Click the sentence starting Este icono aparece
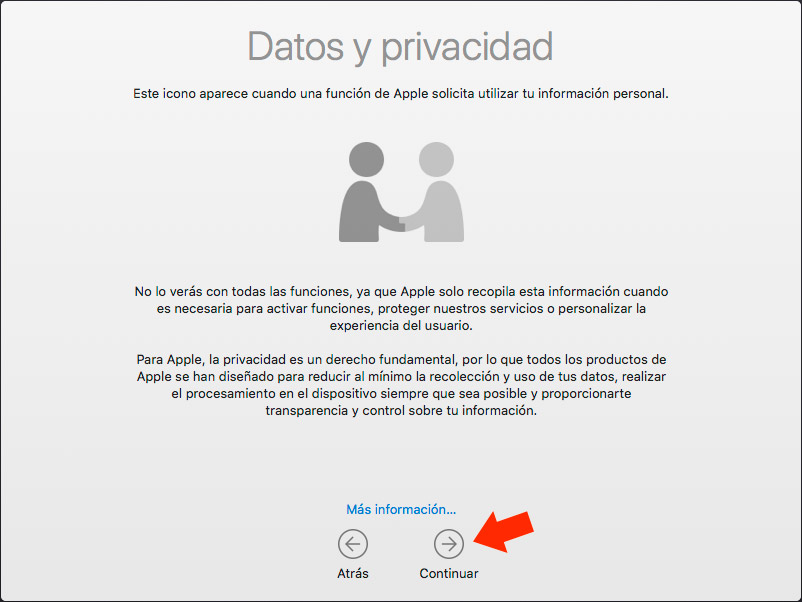 pyautogui.click(x=401, y=94)
